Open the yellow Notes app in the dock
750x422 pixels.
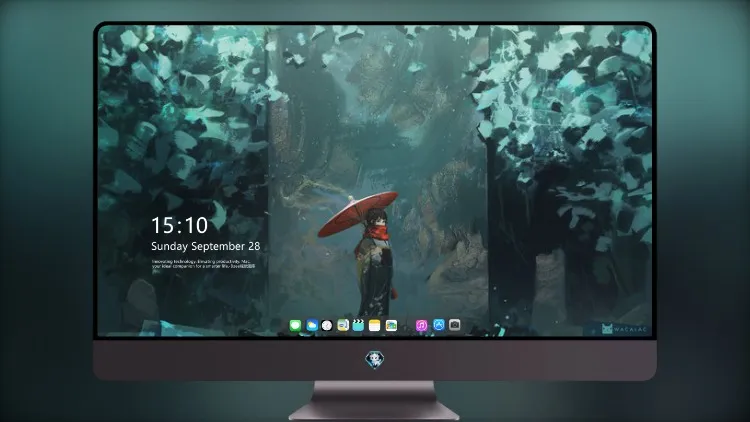tap(375, 326)
